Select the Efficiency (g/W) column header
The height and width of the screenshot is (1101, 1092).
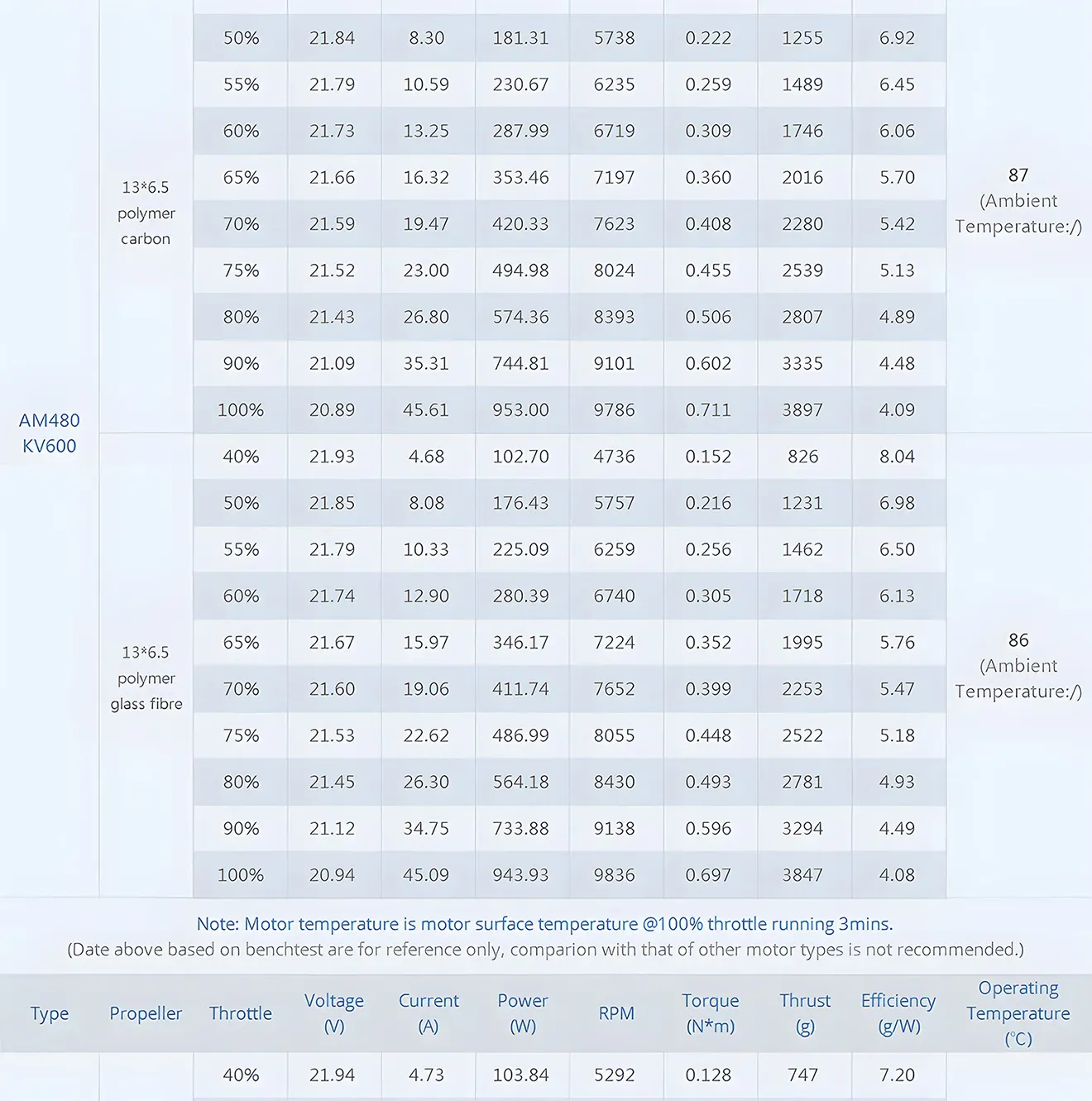[898, 1013]
